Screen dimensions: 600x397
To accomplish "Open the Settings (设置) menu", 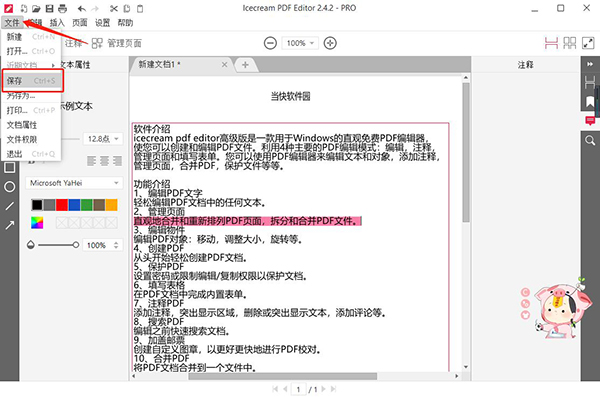I will 103,23.
